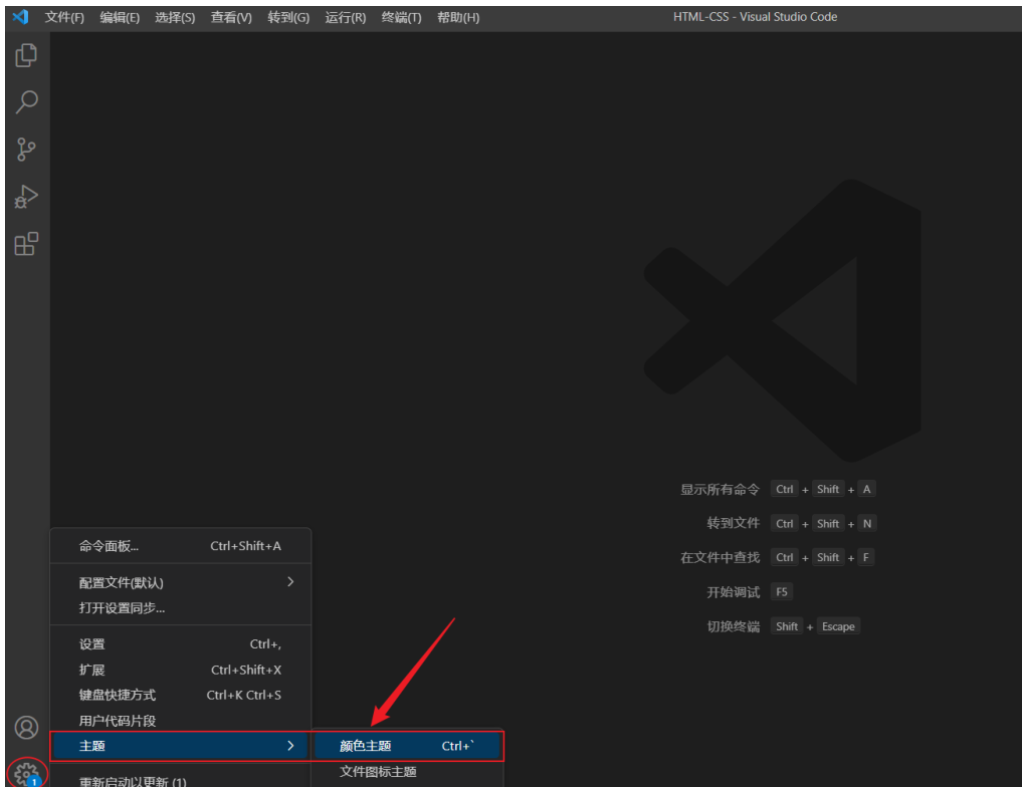Expand the 配置文件(默认) submenu
The image size is (1027, 790).
point(180,582)
